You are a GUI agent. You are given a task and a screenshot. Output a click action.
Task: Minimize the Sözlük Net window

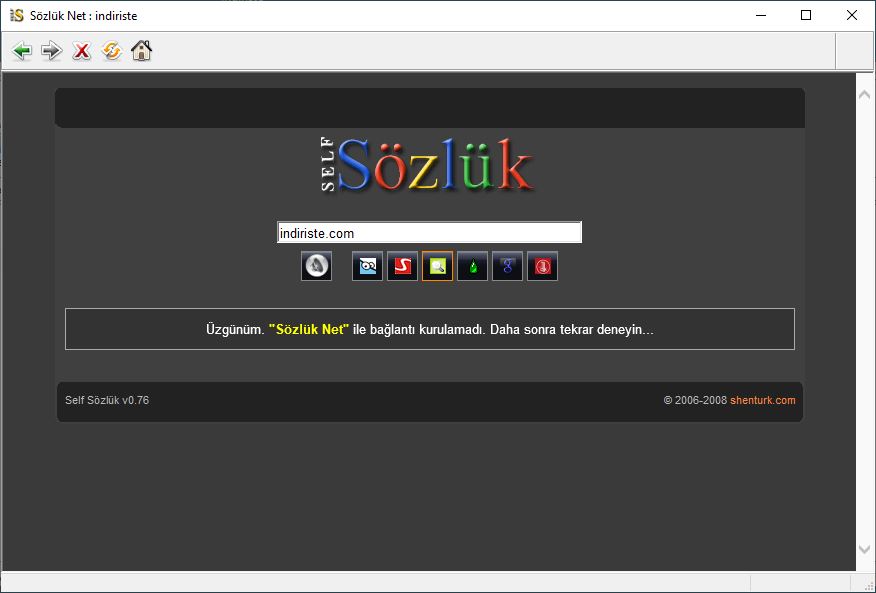click(x=761, y=16)
